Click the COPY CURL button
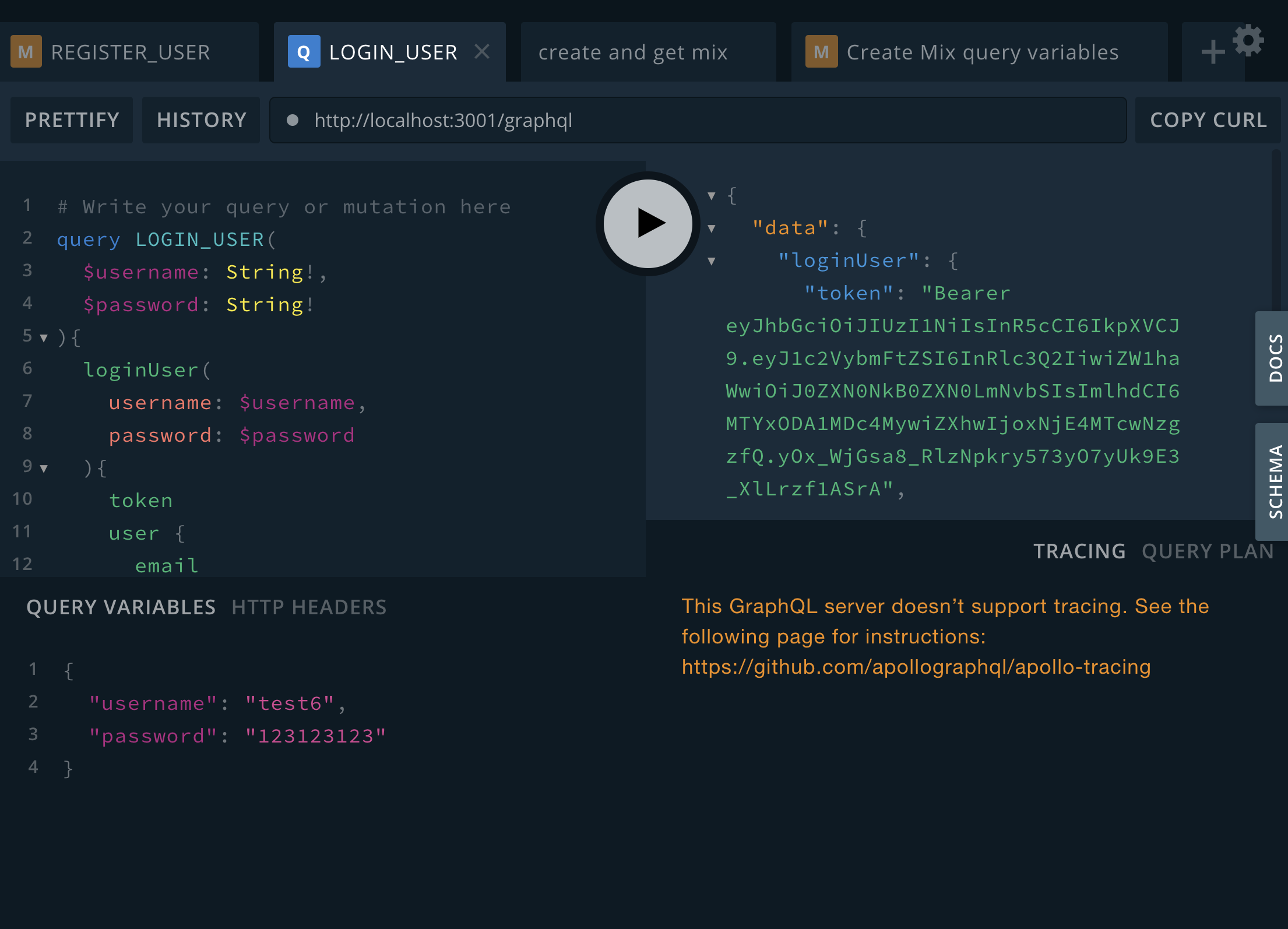 point(1208,120)
